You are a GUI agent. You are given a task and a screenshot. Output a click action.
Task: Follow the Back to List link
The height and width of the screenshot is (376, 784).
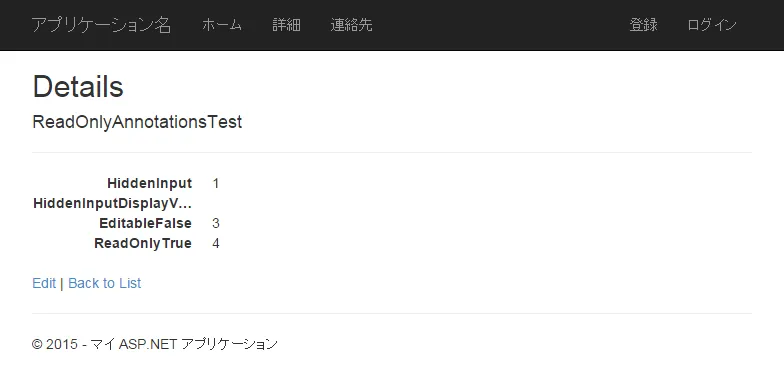pos(104,283)
